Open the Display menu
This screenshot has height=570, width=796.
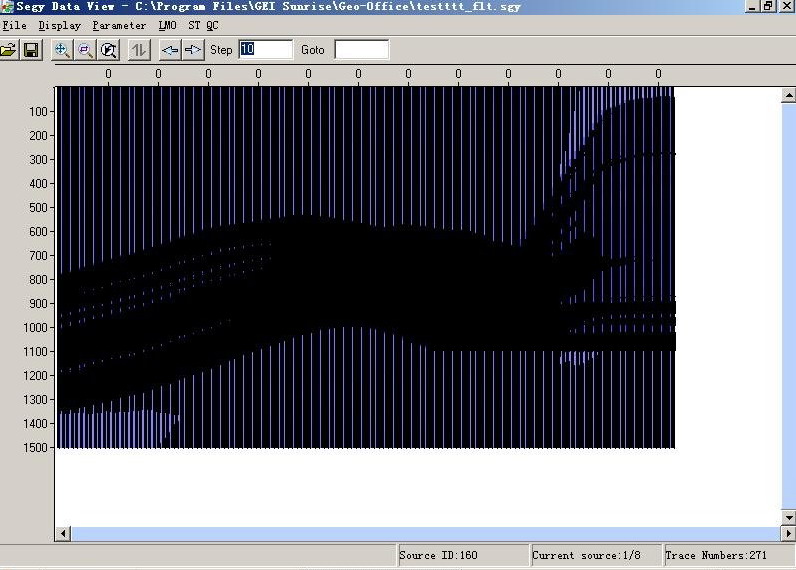(59, 25)
